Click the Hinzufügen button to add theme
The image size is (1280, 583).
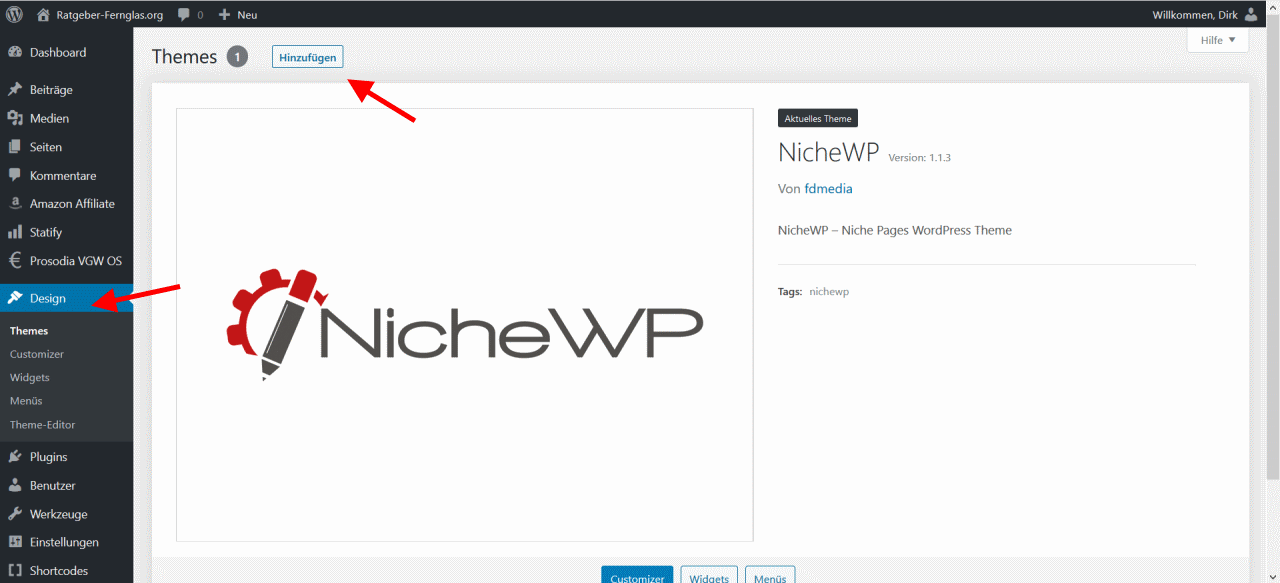point(307,57)
